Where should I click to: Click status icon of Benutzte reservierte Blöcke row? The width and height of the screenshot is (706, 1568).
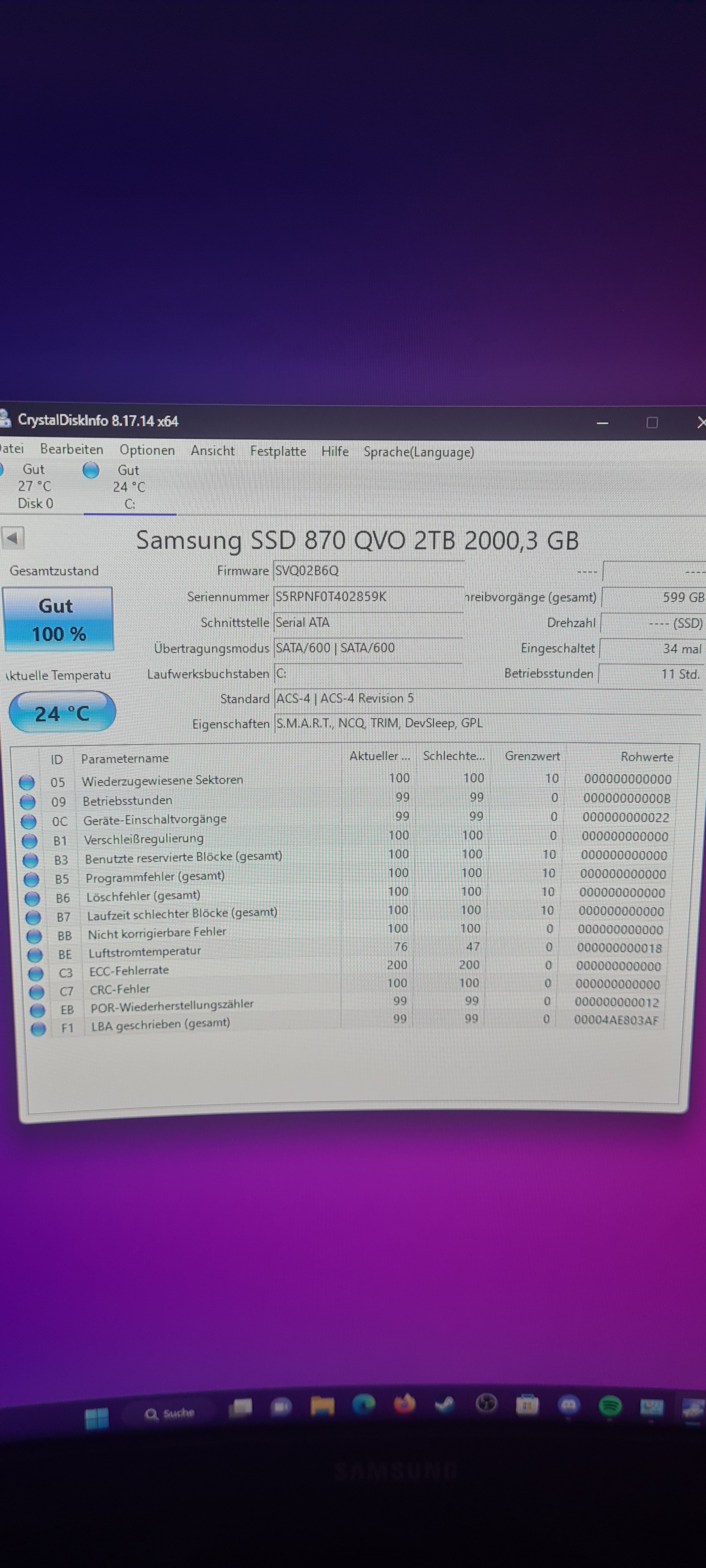pos(31,861)
